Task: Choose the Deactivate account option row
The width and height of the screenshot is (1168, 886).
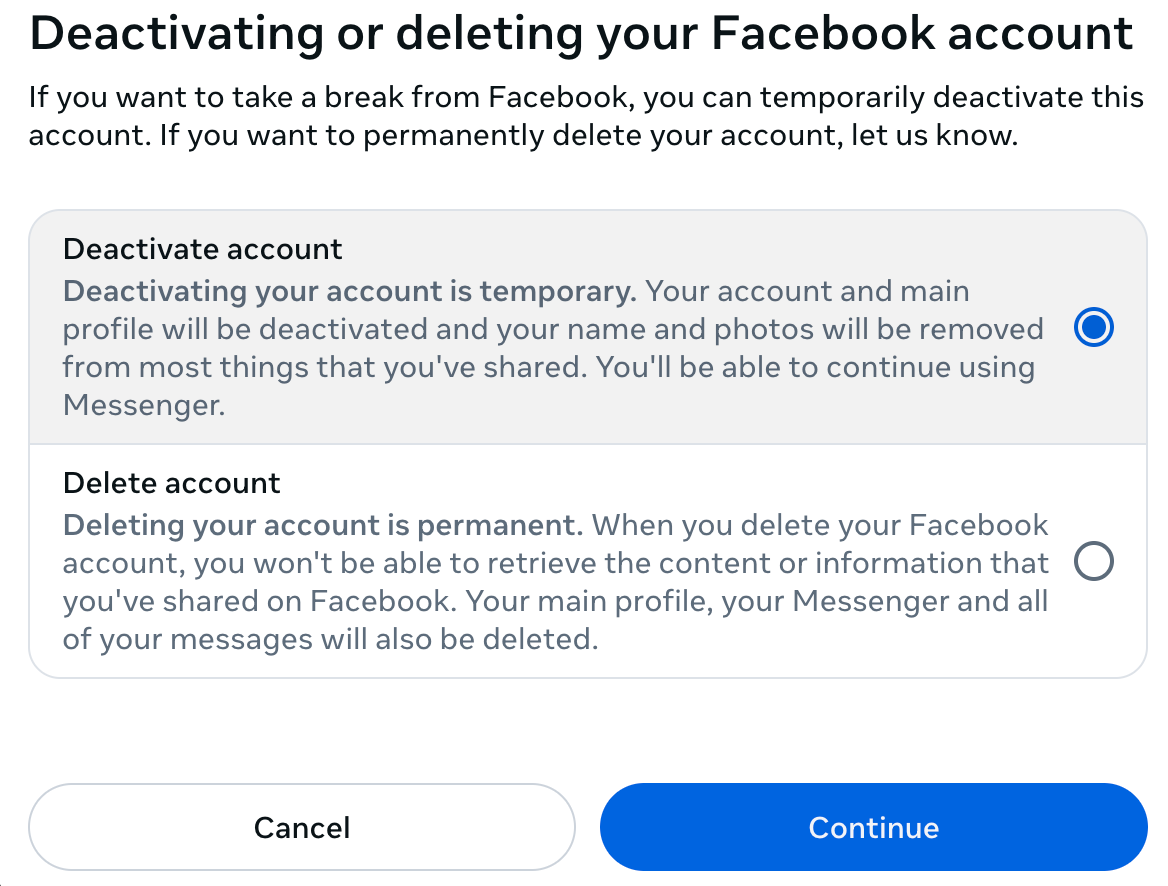Action: [x=560, y=327]
